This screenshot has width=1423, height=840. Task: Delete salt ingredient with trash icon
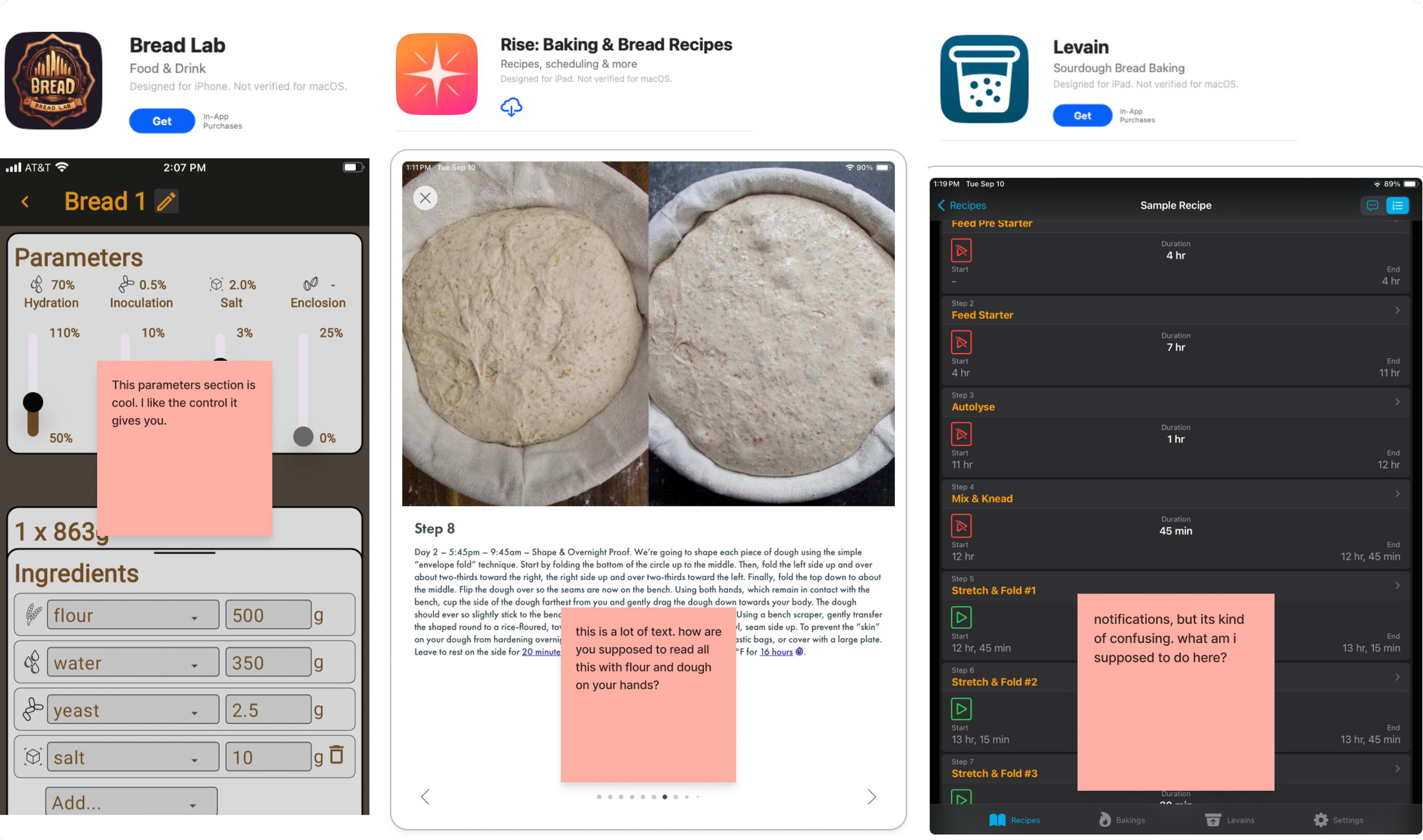(337, 755)
